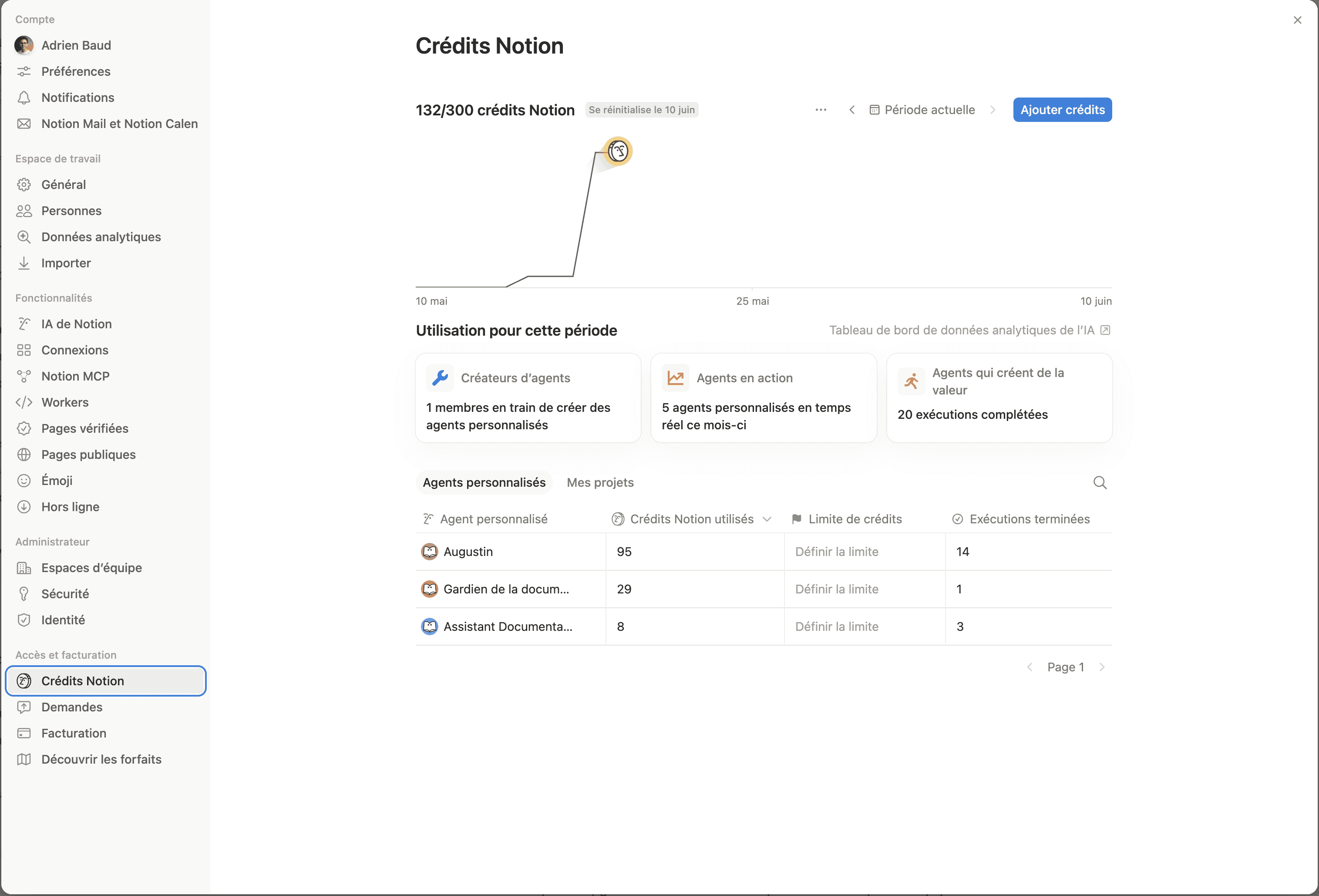
Task: Click the Sécurité key icon
Action: click(x=24, y=594)
